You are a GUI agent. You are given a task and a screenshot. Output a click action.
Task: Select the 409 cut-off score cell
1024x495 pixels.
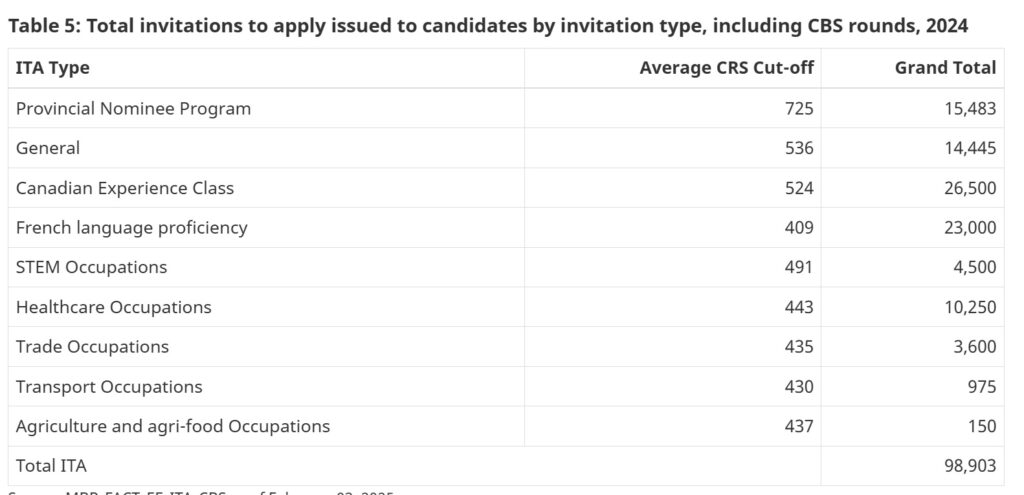point(799,227)
